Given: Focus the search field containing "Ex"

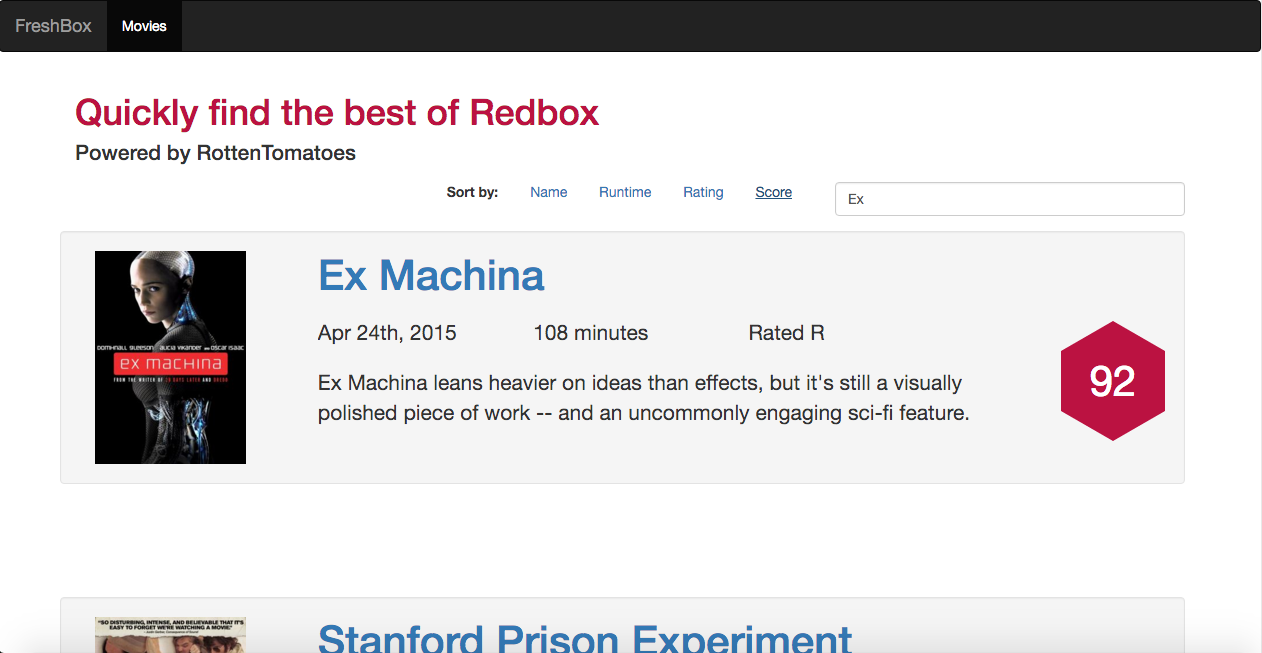Looking at the screenshot, I should click(x=1009, y=199).
